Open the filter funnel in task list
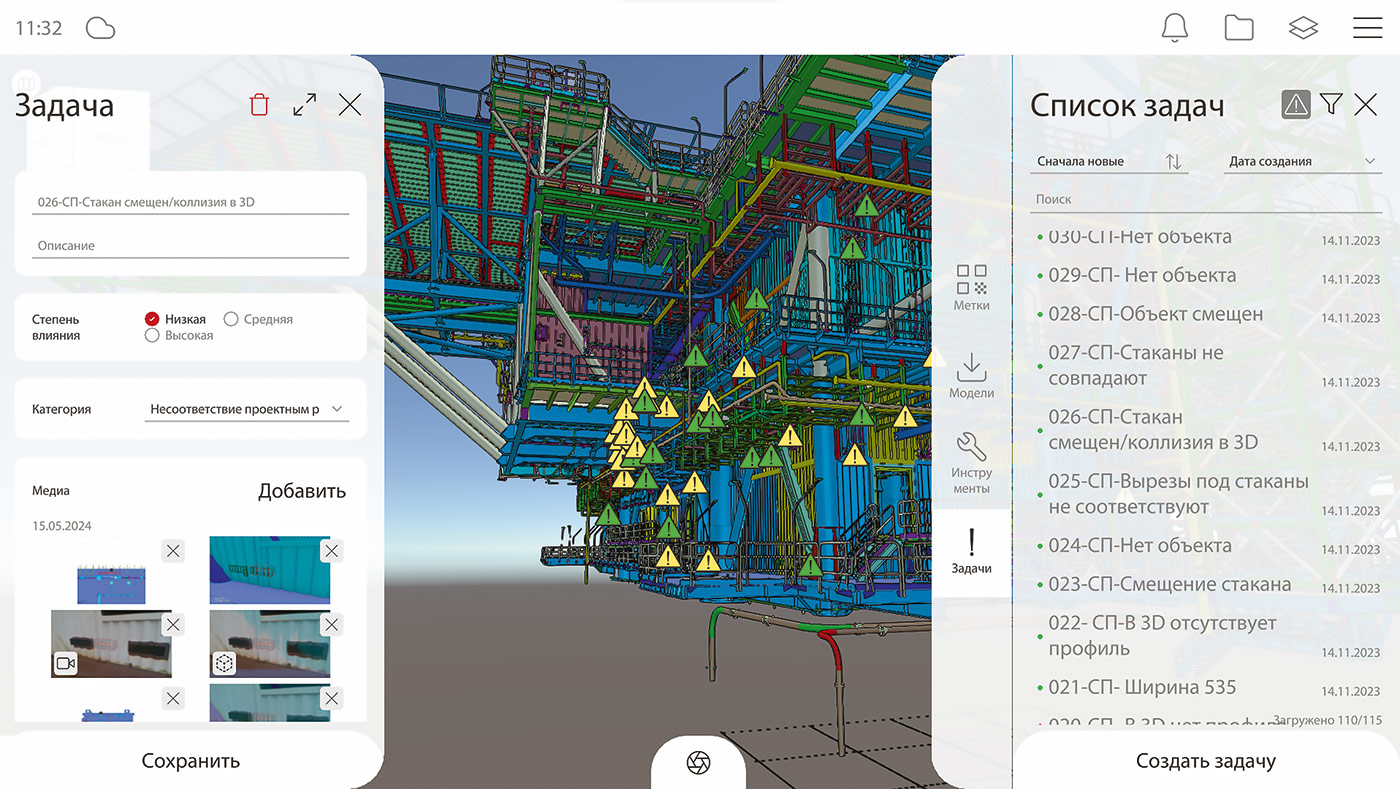This screenshot has width=1400, height=789. click(1330, 104)
